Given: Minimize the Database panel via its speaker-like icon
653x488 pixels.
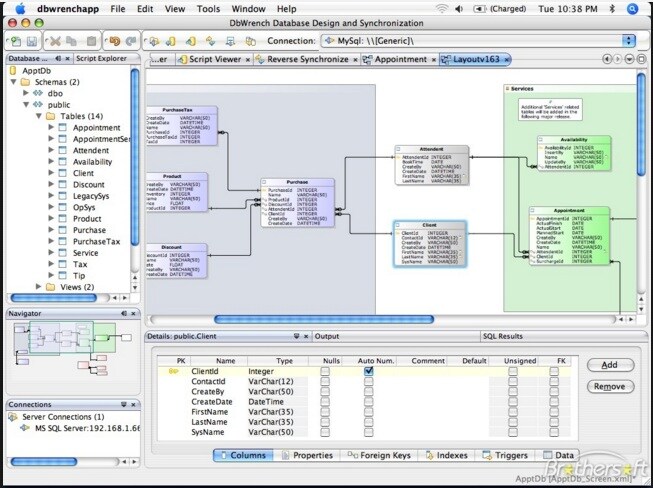Looking at the screenshot, I should point(58,59).
